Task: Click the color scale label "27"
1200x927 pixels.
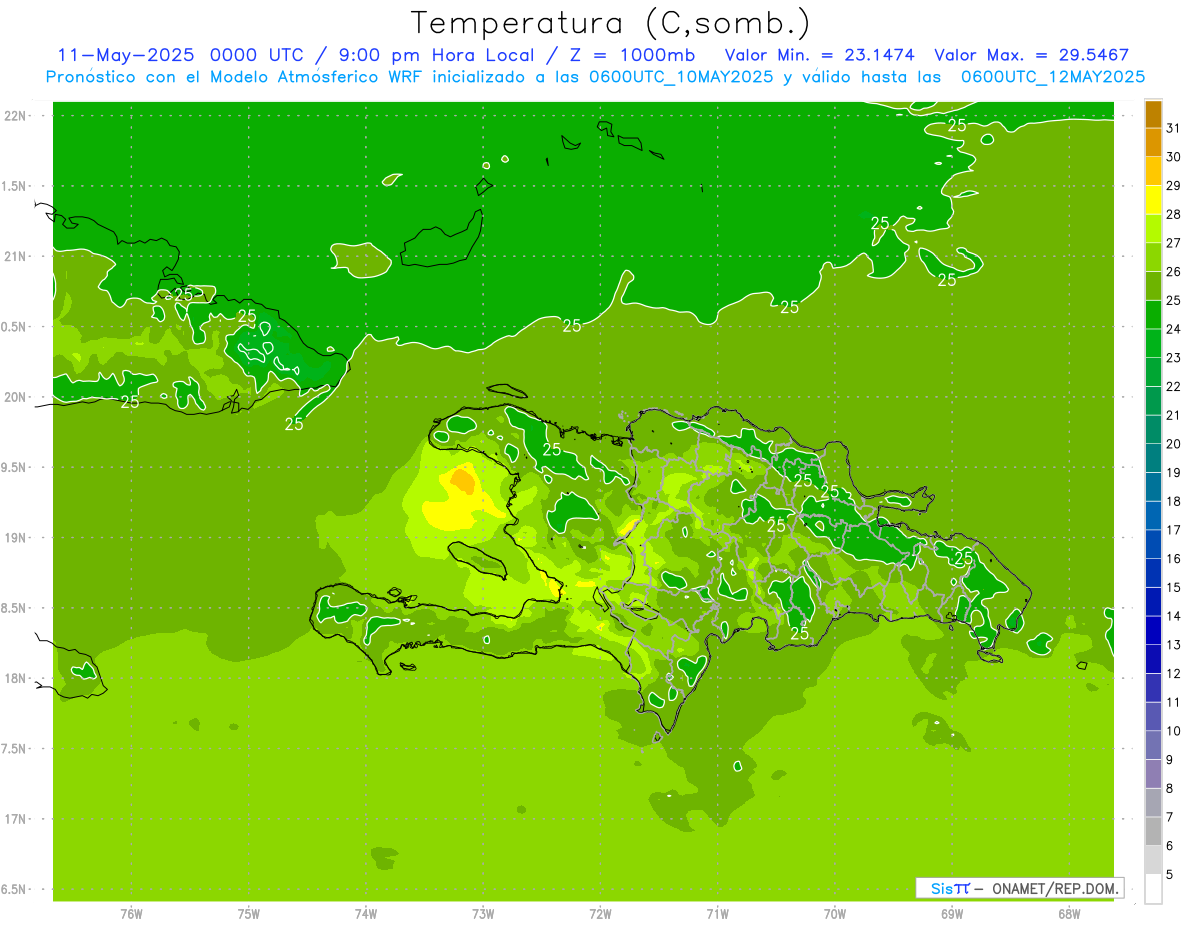Action: 1174,243
